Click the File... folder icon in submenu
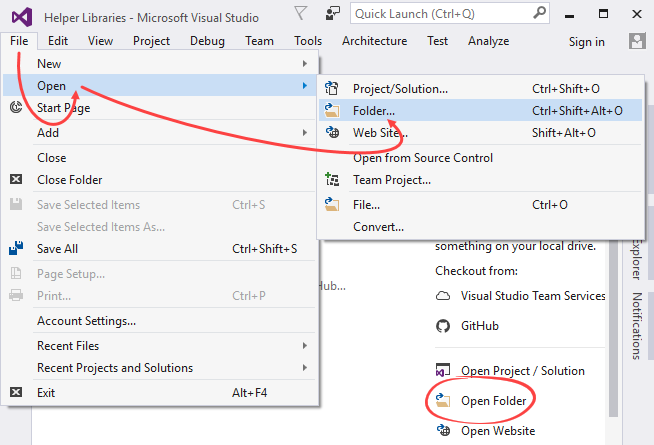This screenshot has height=445, width=654. (x=332, y=204)
